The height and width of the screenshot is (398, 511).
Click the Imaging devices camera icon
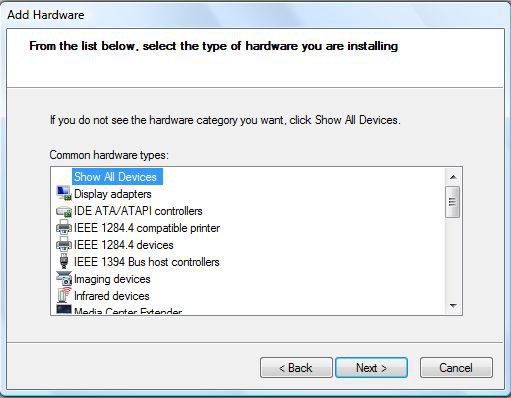tap(64, 278)
